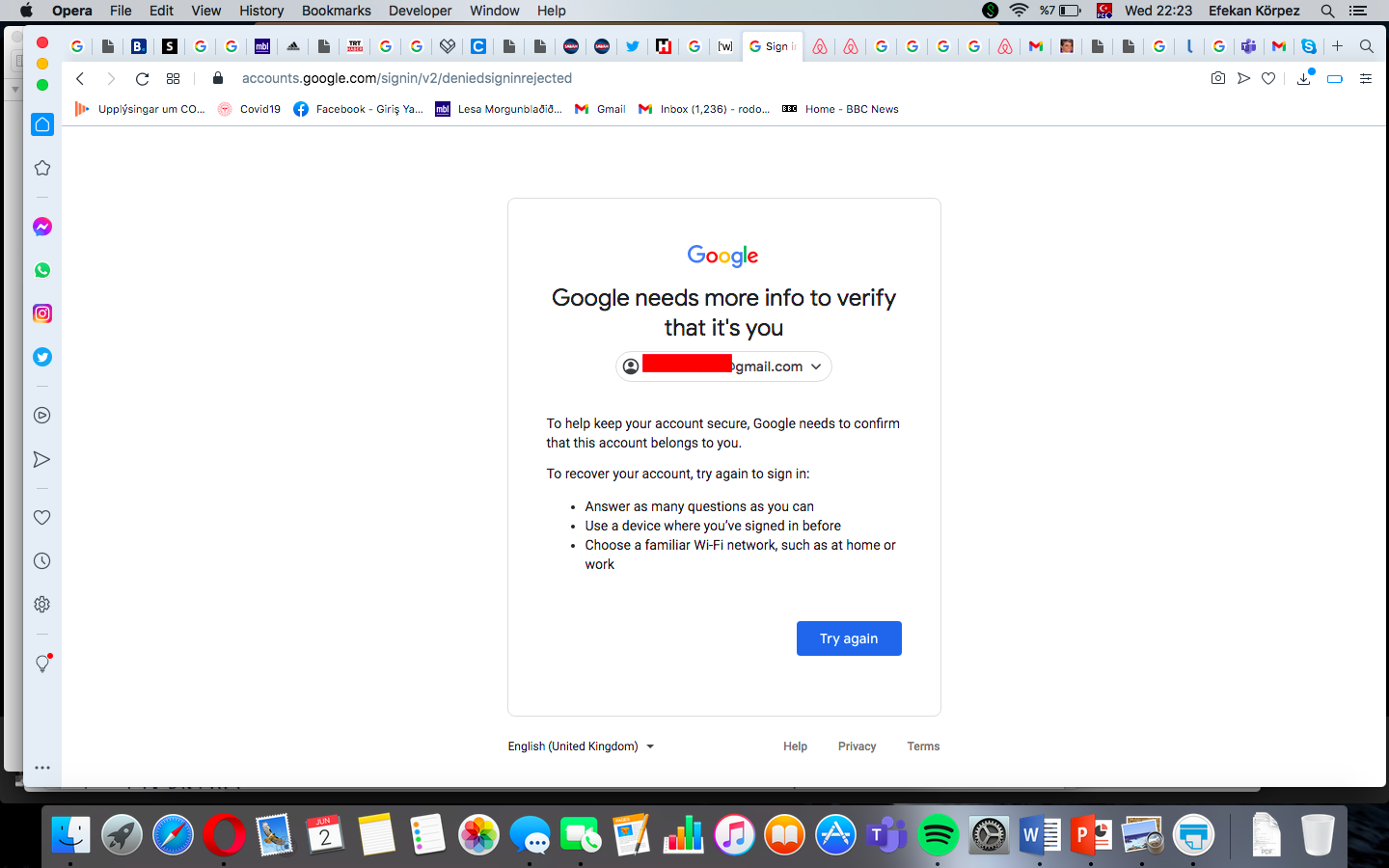Image resolution: width=1389 pixels, height=868 pixels.
Task: Click the battery saver icon in the toolbar
Action: point(1335,78)
